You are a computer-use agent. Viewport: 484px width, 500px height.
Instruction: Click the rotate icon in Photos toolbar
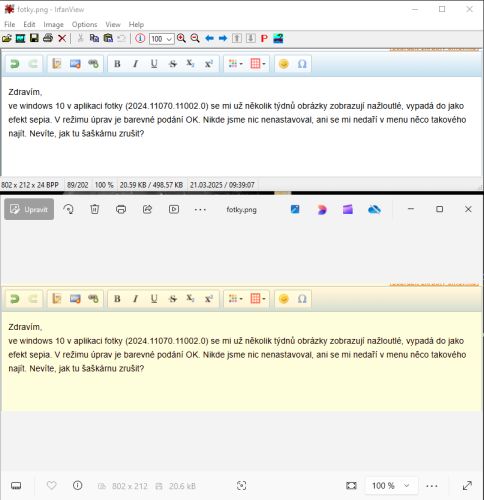pyautogui.click(x=68, y=209)
